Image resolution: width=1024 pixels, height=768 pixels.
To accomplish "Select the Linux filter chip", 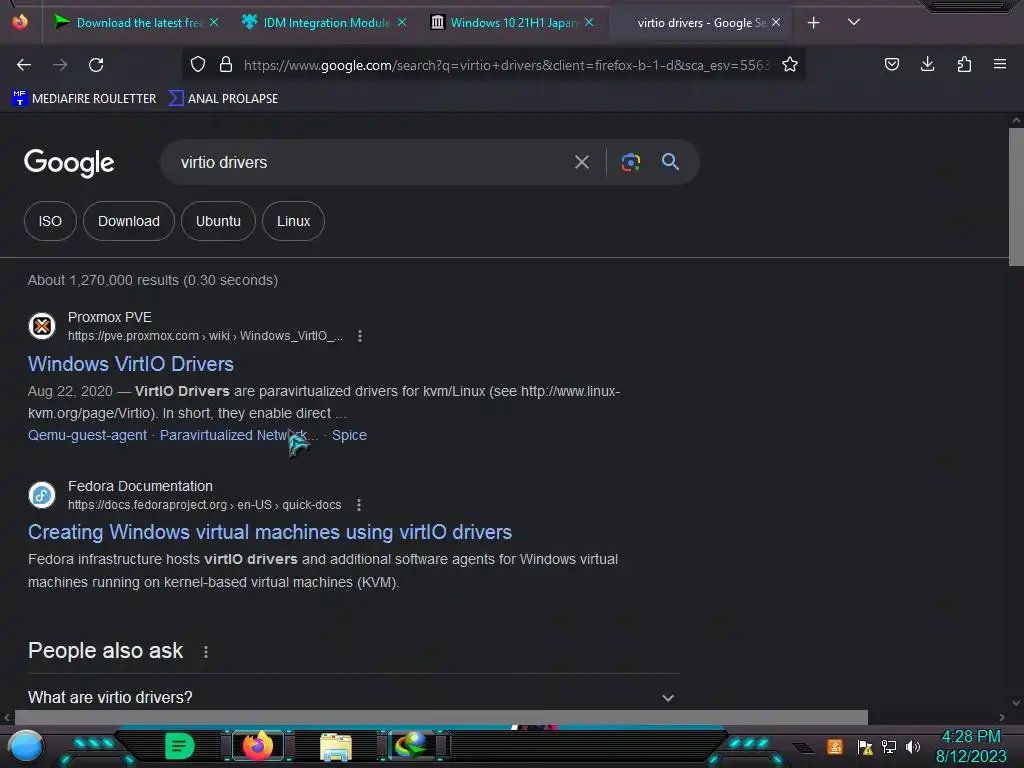I will (x=293, y=221).
